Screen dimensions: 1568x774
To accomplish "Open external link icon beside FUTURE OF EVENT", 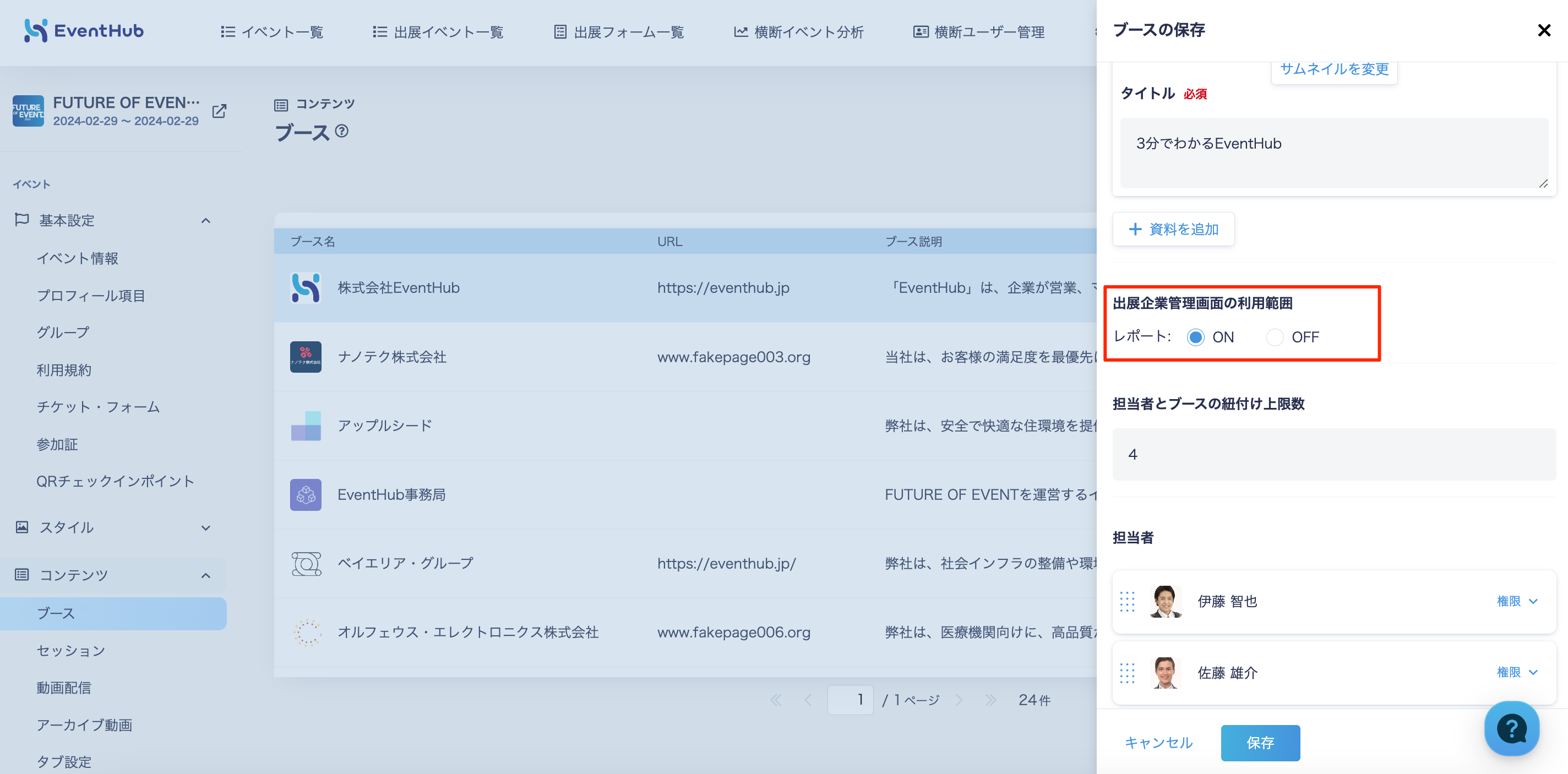I will click(219, 111).
